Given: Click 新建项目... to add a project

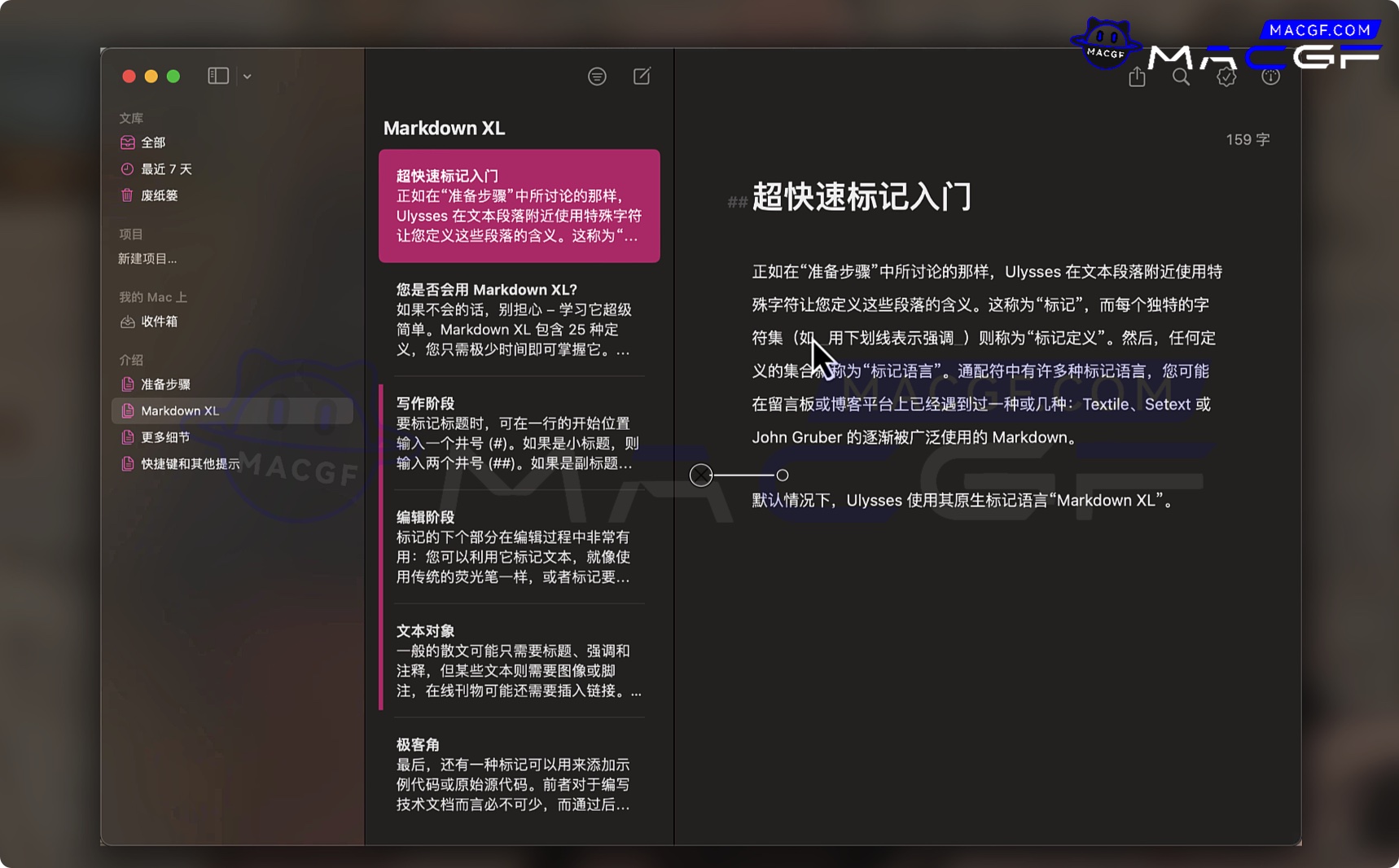Looking at the screenshot, I should 147,259.
